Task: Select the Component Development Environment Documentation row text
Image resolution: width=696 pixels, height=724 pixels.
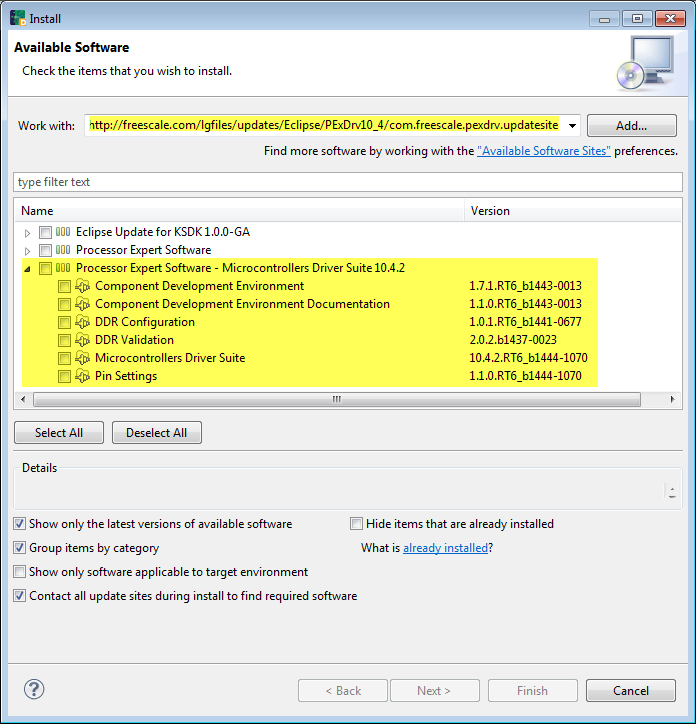Action: [x=242, y=304]
